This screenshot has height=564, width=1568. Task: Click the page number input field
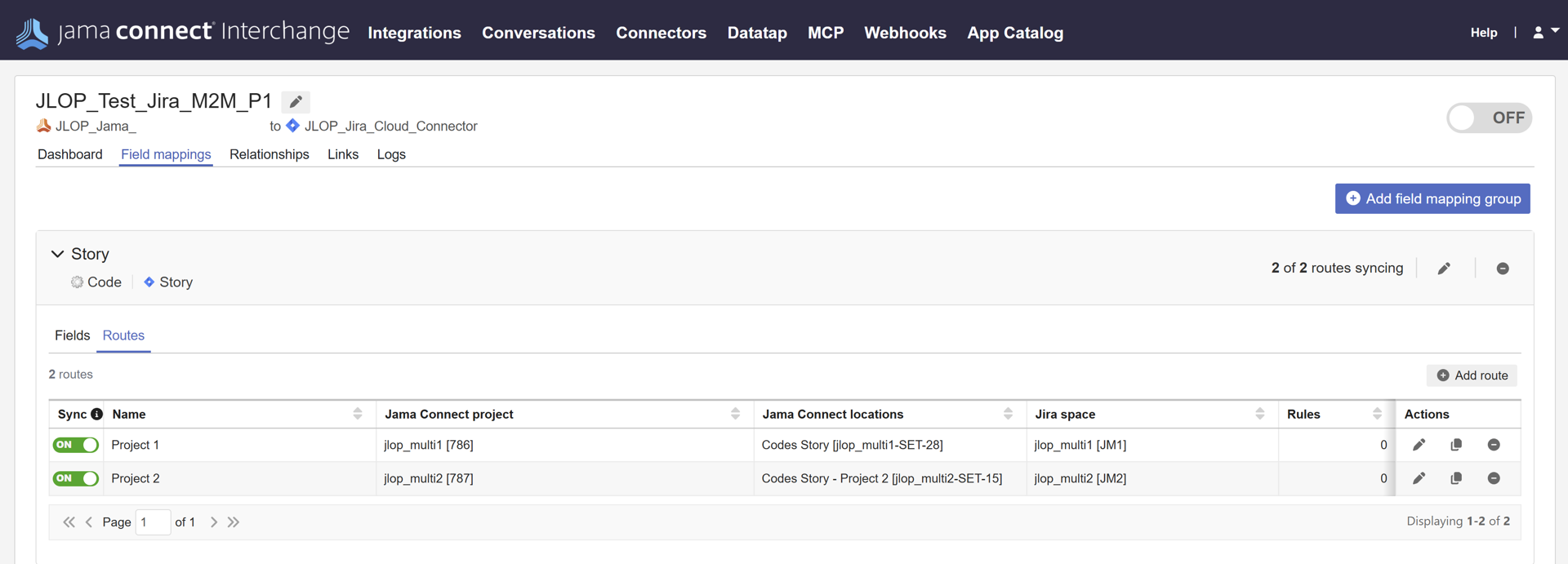(153, 522)
